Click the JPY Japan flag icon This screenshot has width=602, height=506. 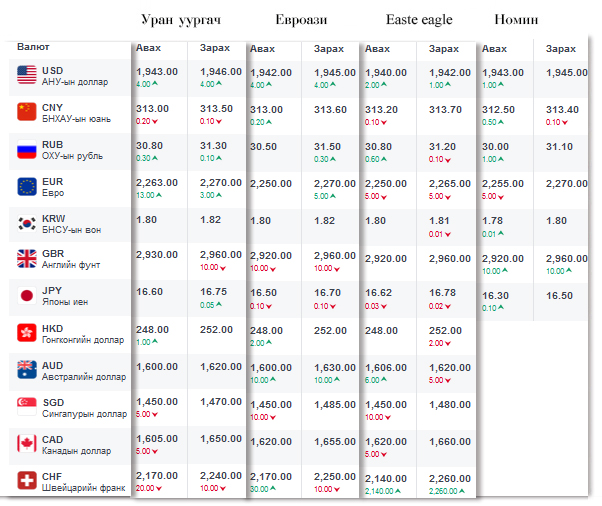(27, 296)
